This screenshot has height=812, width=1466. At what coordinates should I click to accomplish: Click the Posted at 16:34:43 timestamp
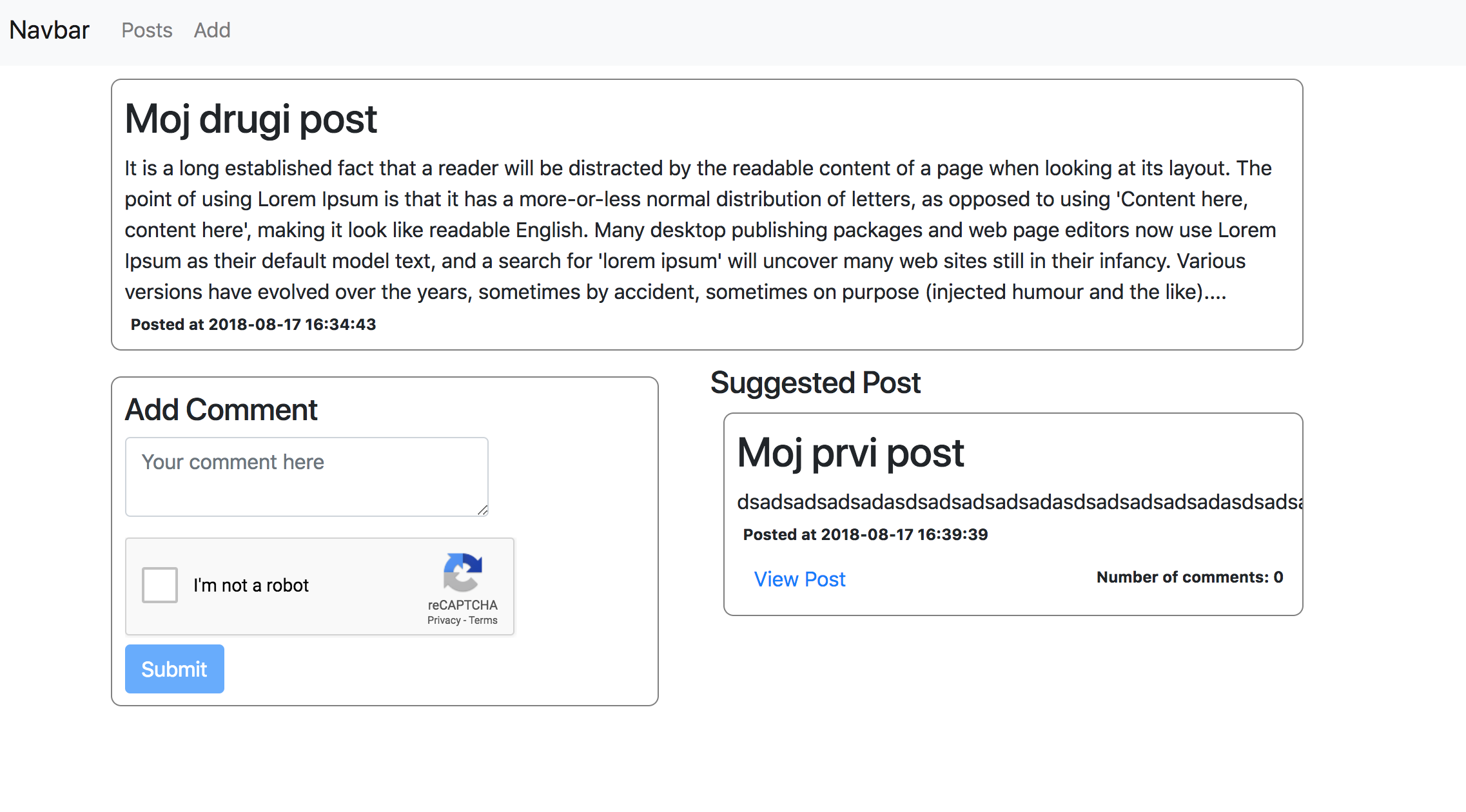(x=253, y=324)
